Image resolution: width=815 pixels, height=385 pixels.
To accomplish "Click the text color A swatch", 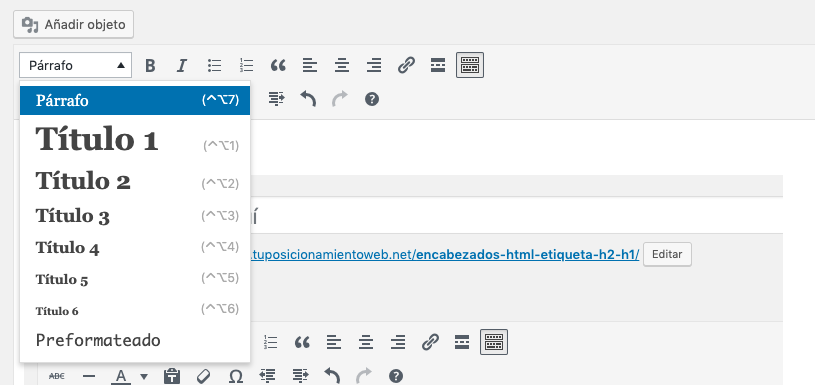I will [121, 376].
